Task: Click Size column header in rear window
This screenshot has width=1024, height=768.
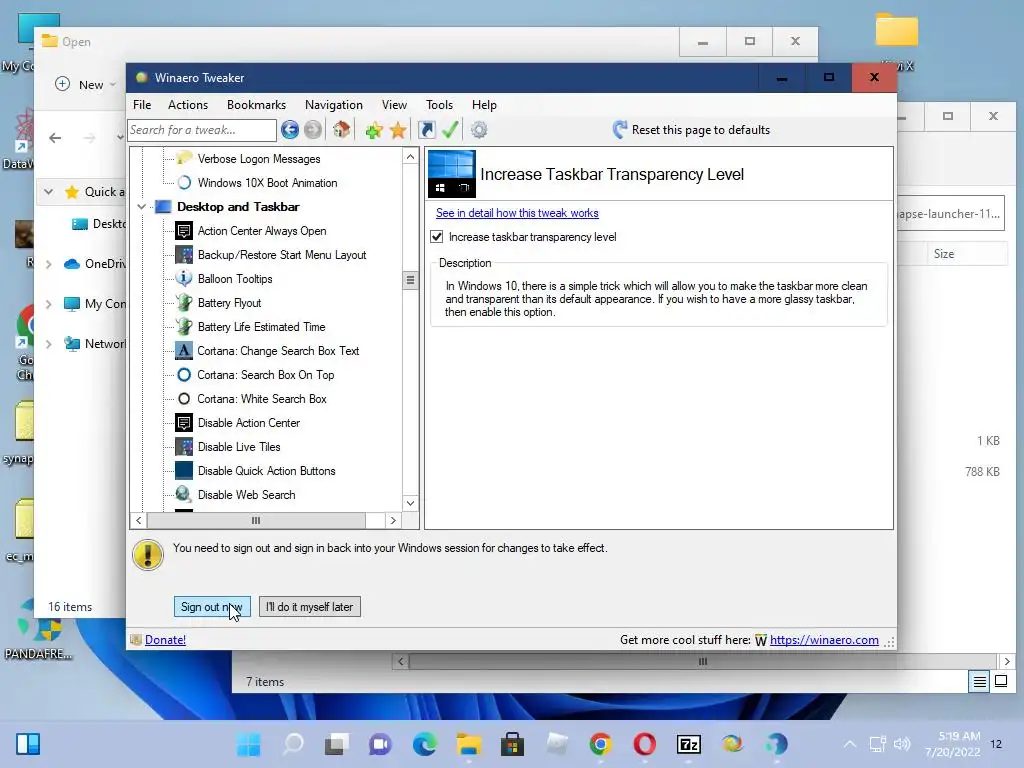Action: click(x=967, y=254)
